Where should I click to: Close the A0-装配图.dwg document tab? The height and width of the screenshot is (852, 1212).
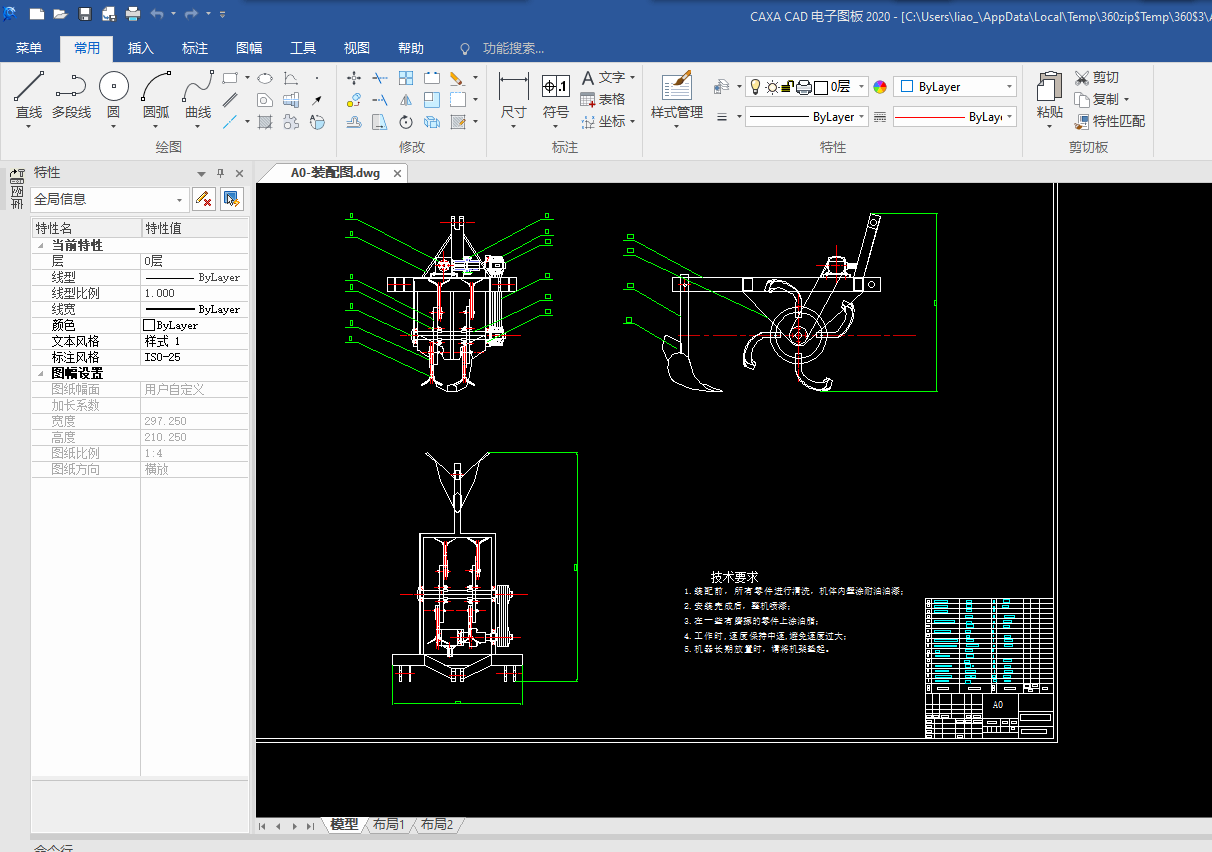(397, 173)
